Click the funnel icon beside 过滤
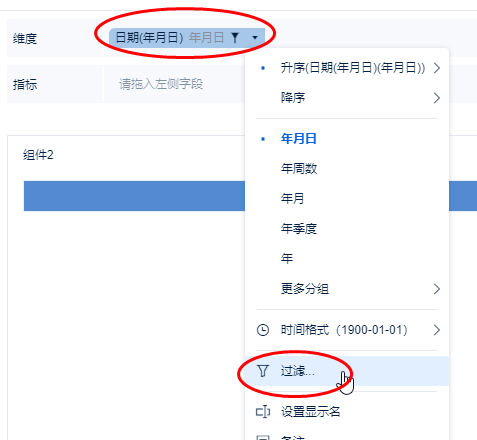This screenshot has height=440, width=477. tap(263, 371)
